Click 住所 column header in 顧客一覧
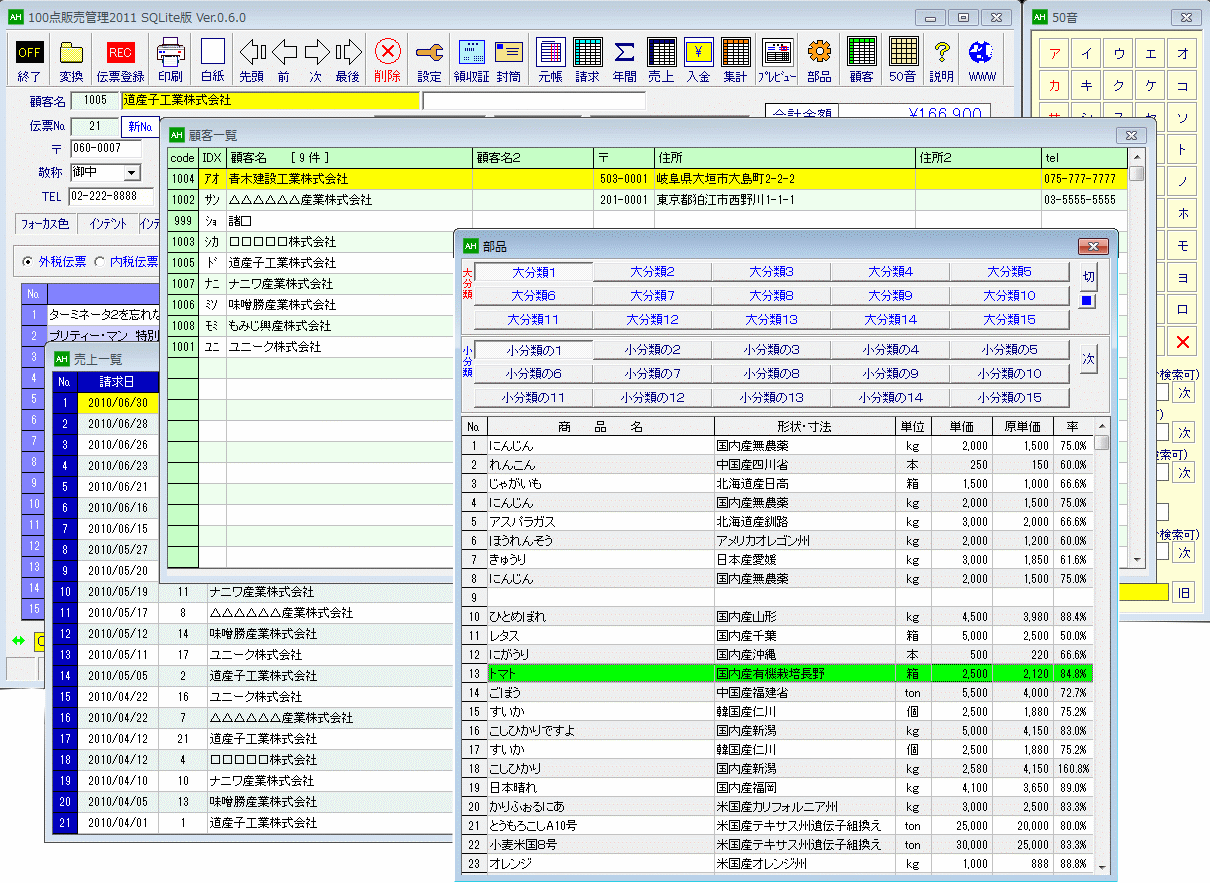This screenshot has width=1210, height=883. tap(784, 158)
